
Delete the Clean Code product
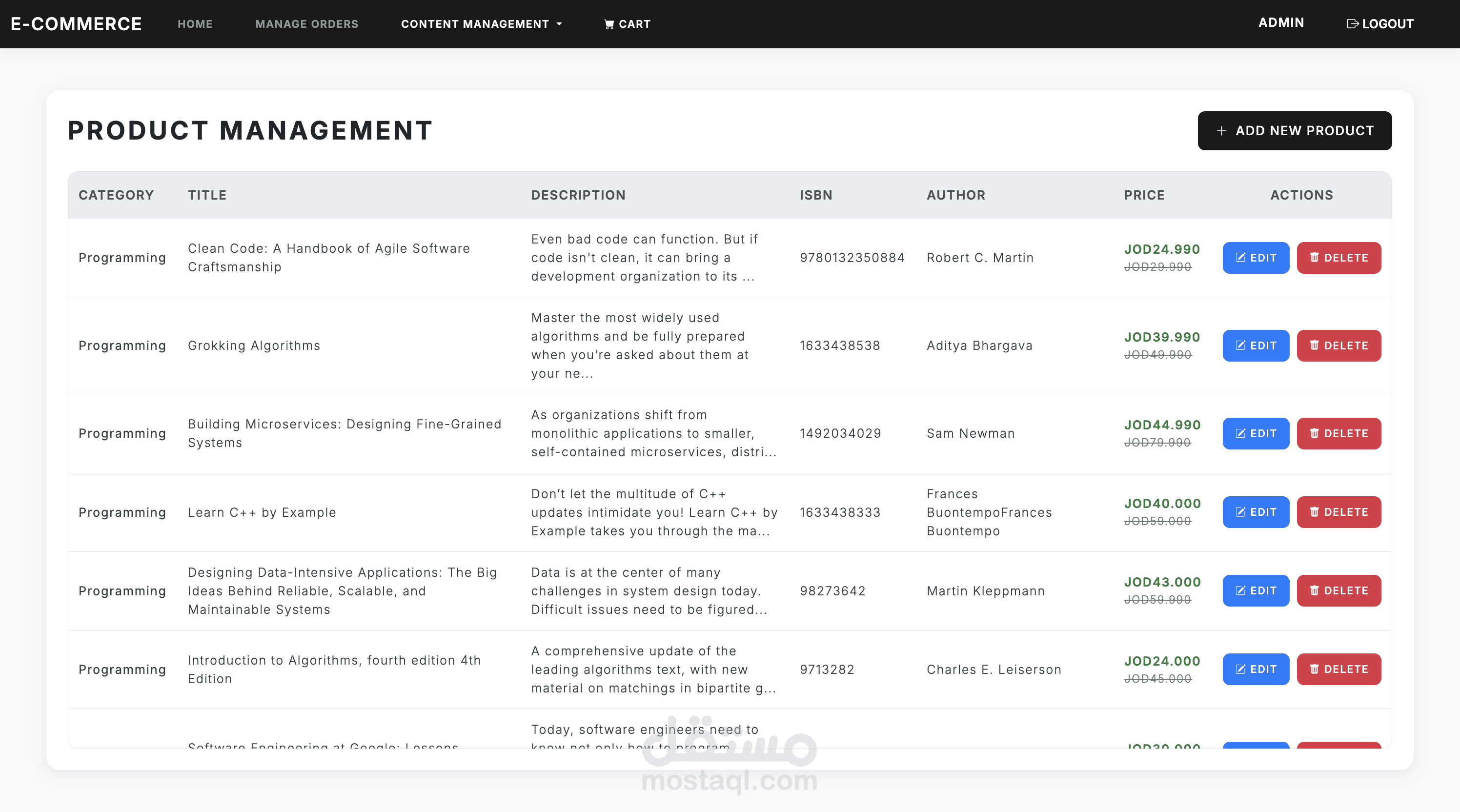[1338, 258]
